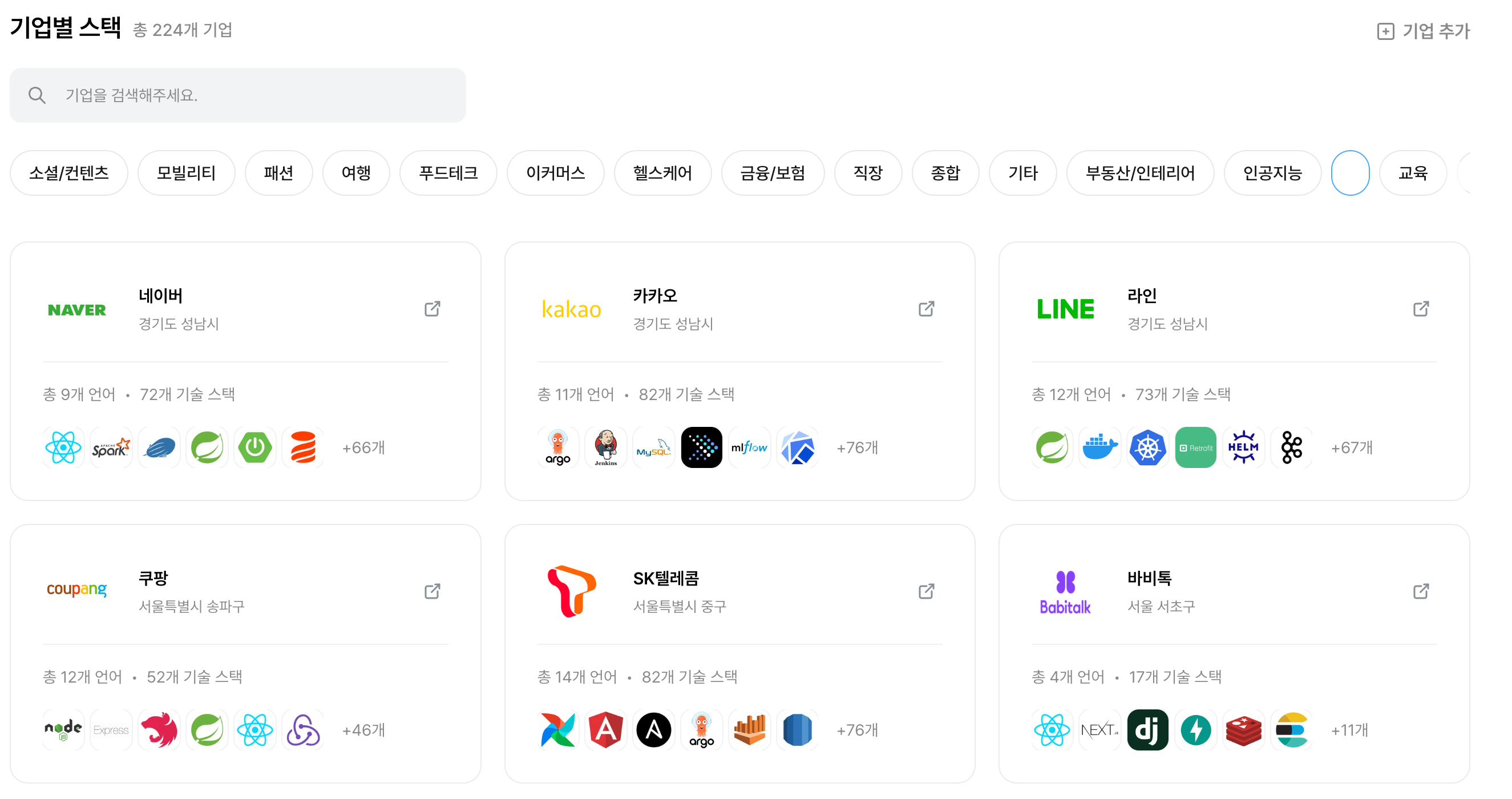Select the 교육 category chip
The image size is (1512, 799).
[x=1413, y=172]
